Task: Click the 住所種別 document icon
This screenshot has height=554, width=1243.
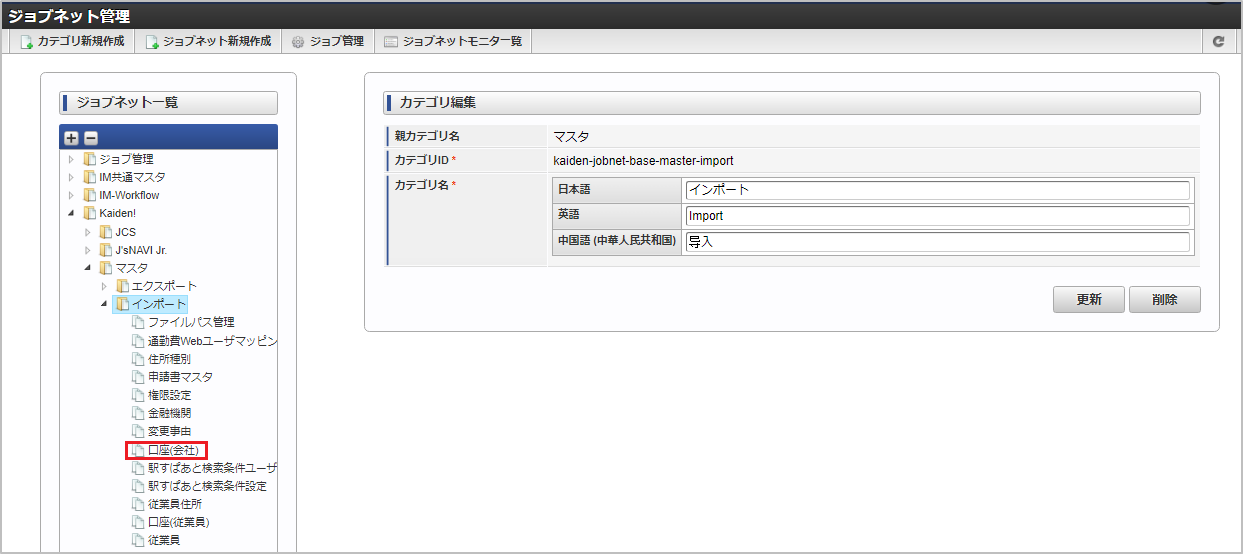Action: click(139, 359)
